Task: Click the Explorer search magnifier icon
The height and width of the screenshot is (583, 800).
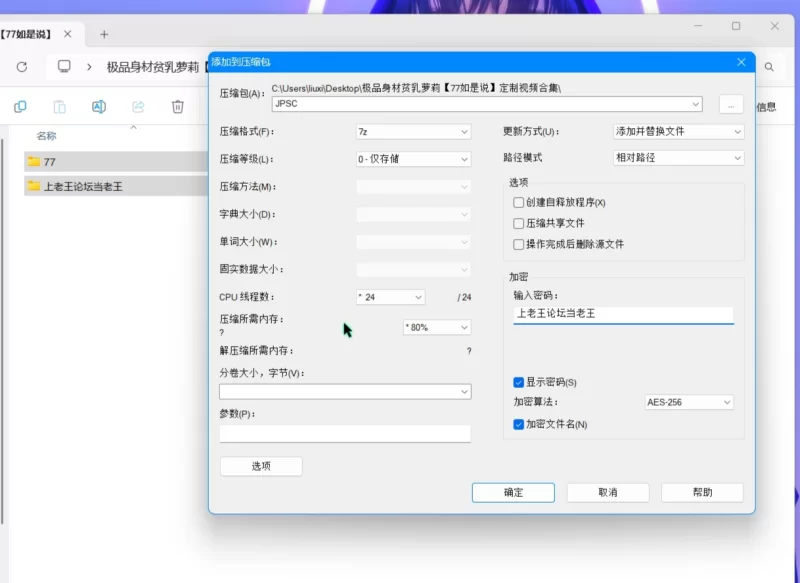Action: [x=769, y=67]
